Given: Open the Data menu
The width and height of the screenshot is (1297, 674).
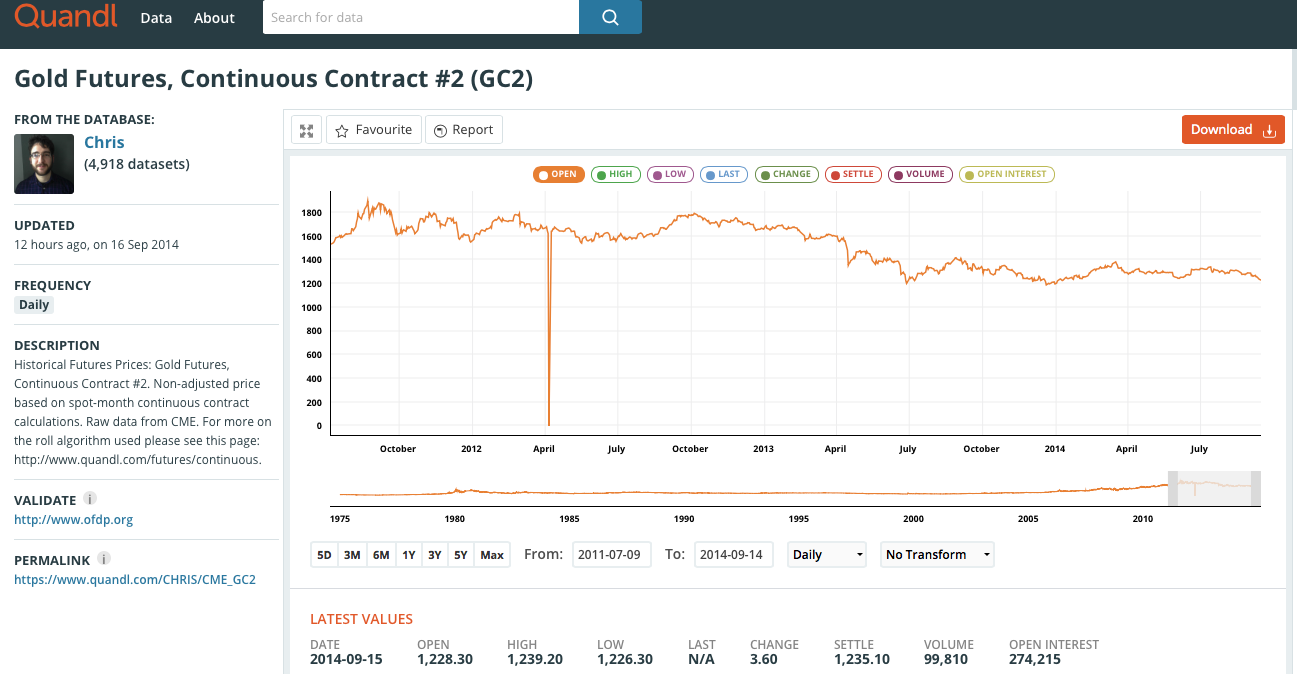Looking at the screenshot, I should 156,18.
